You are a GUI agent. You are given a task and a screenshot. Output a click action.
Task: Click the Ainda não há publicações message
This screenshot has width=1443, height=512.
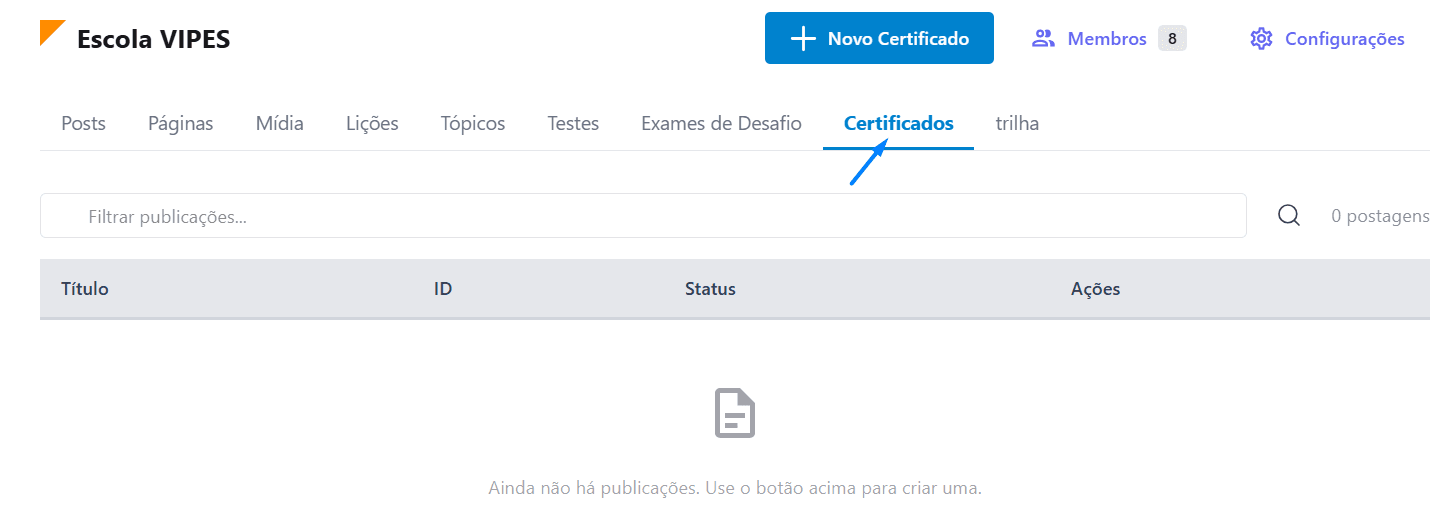coord(735,489)
